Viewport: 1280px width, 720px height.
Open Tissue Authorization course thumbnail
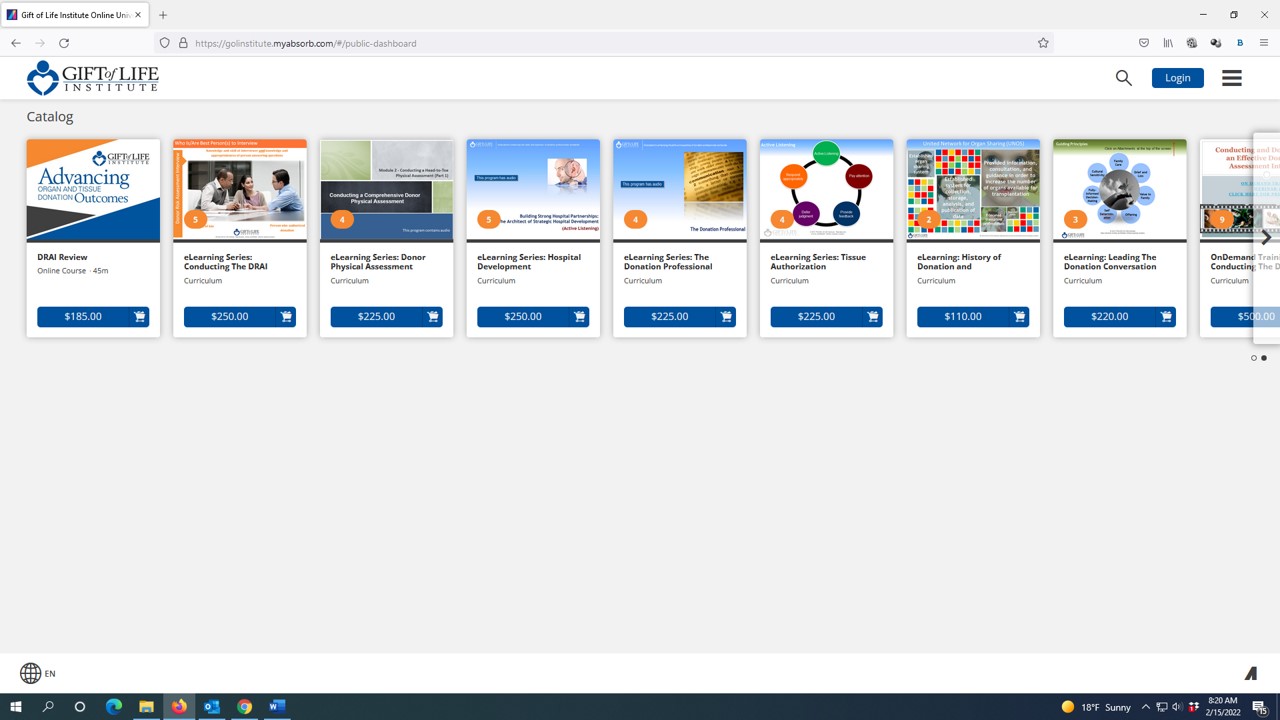click(x=826, y=190)
